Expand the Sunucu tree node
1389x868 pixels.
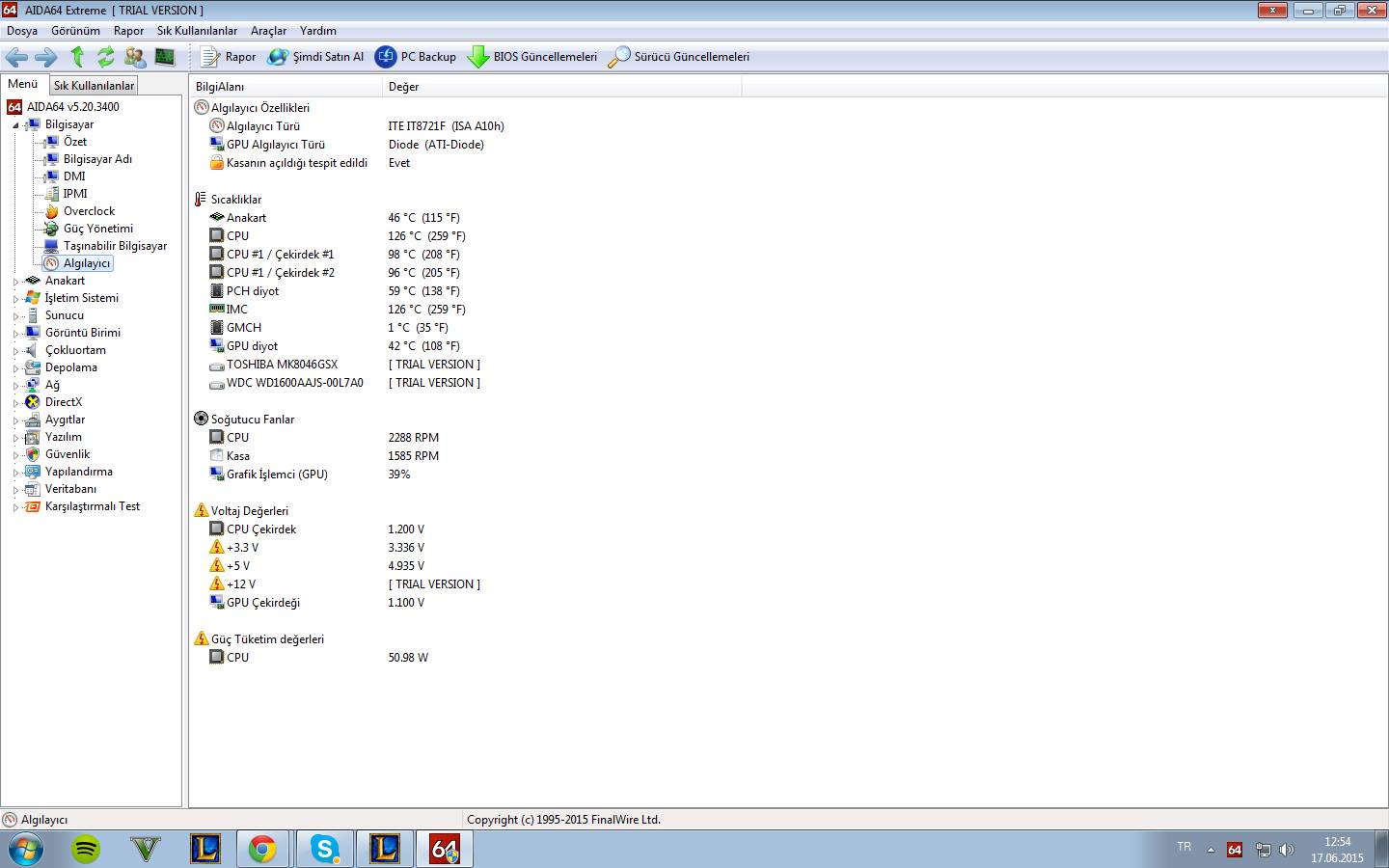point(15,316)
